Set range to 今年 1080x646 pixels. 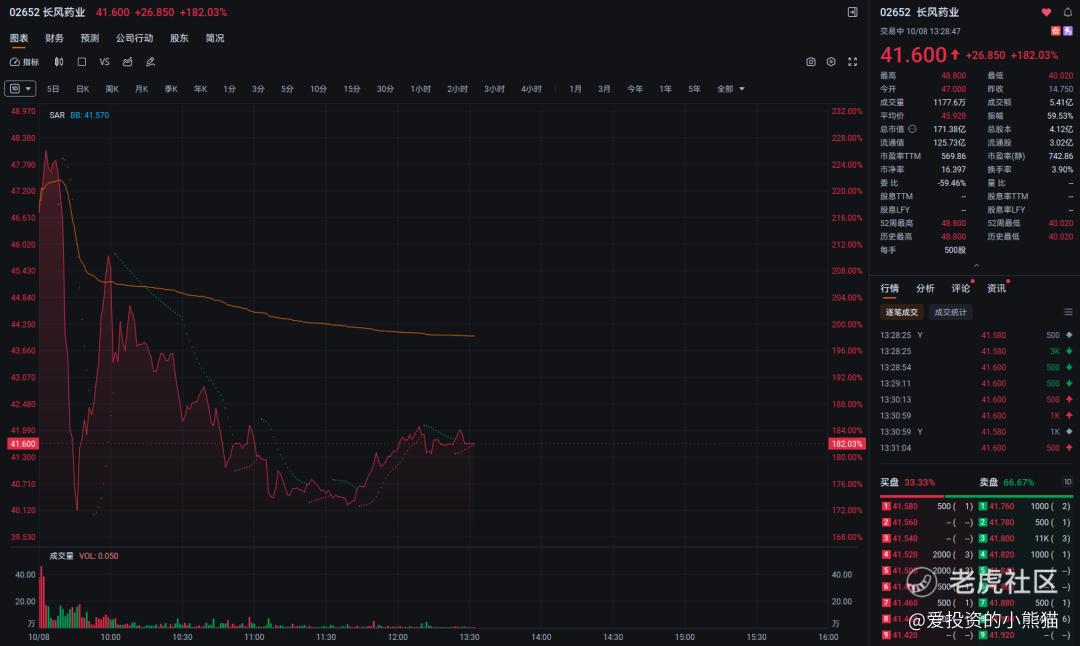(x=635, y=89)
